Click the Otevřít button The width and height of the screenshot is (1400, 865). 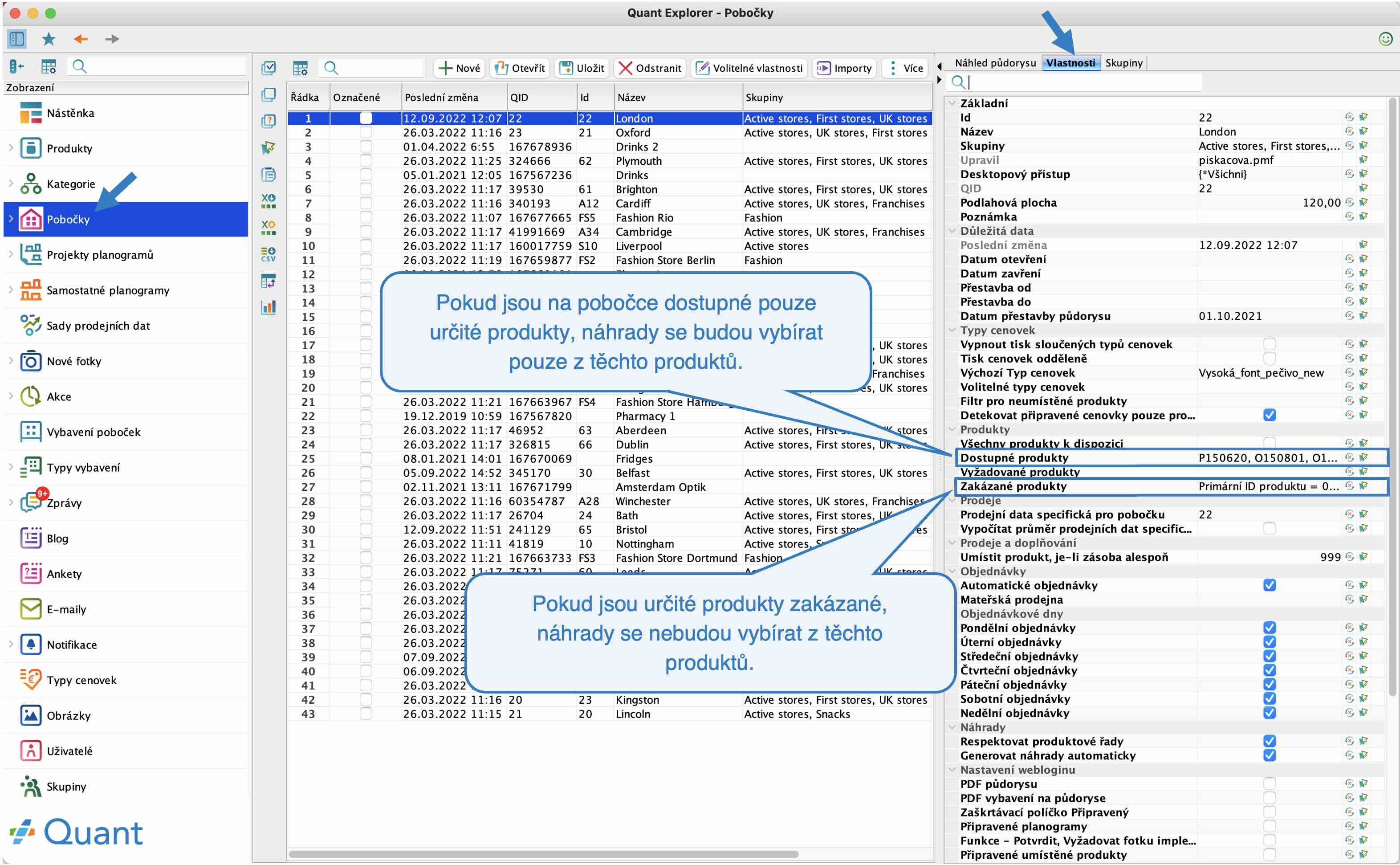[519, 68]
